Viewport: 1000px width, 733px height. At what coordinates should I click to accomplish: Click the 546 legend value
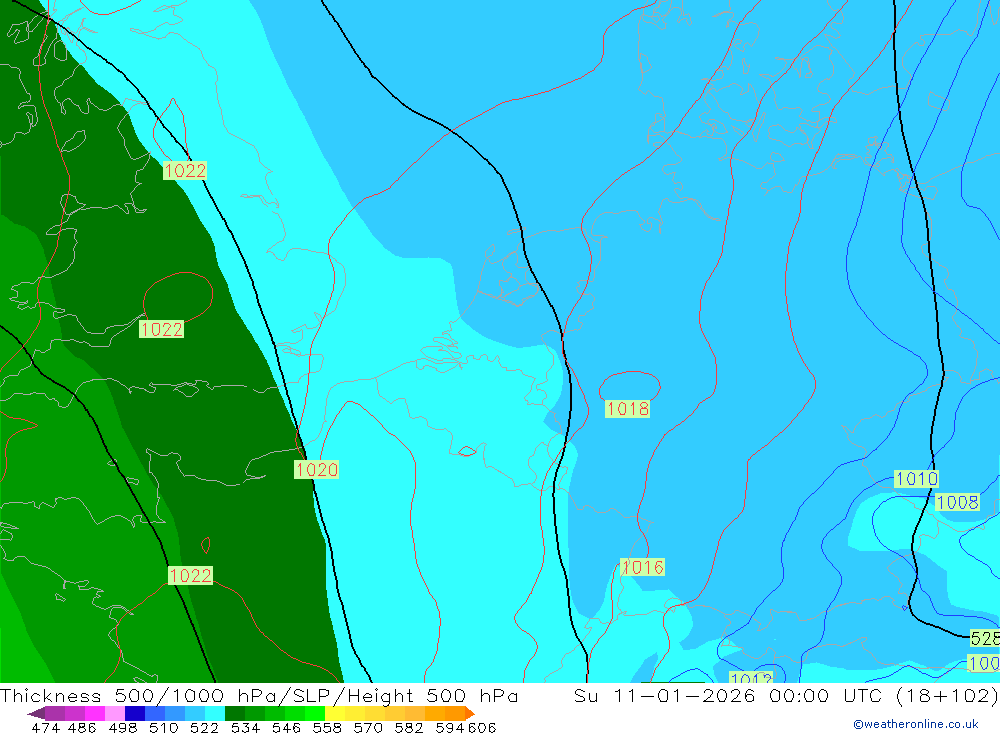click(x=286, y=727)
